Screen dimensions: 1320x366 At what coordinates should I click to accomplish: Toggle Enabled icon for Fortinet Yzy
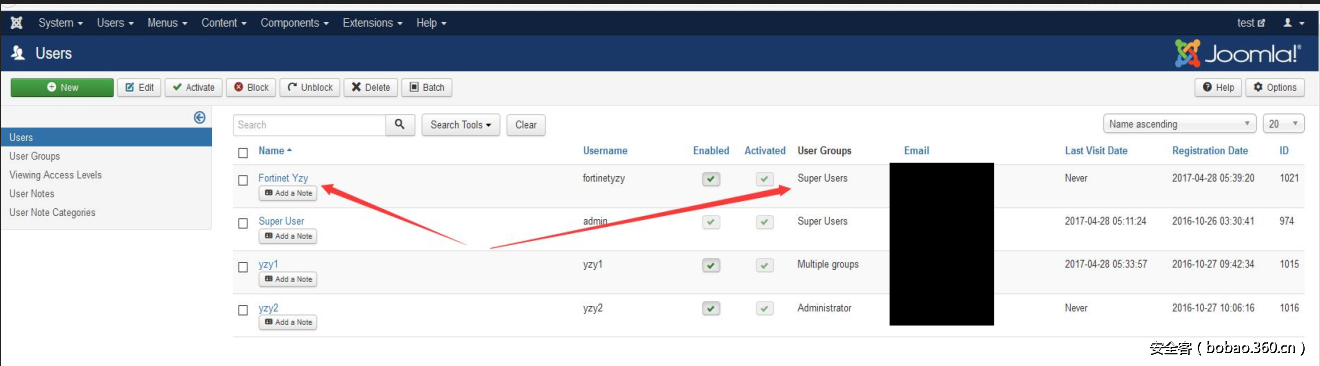pyautogui.click(x=711, y=179)
